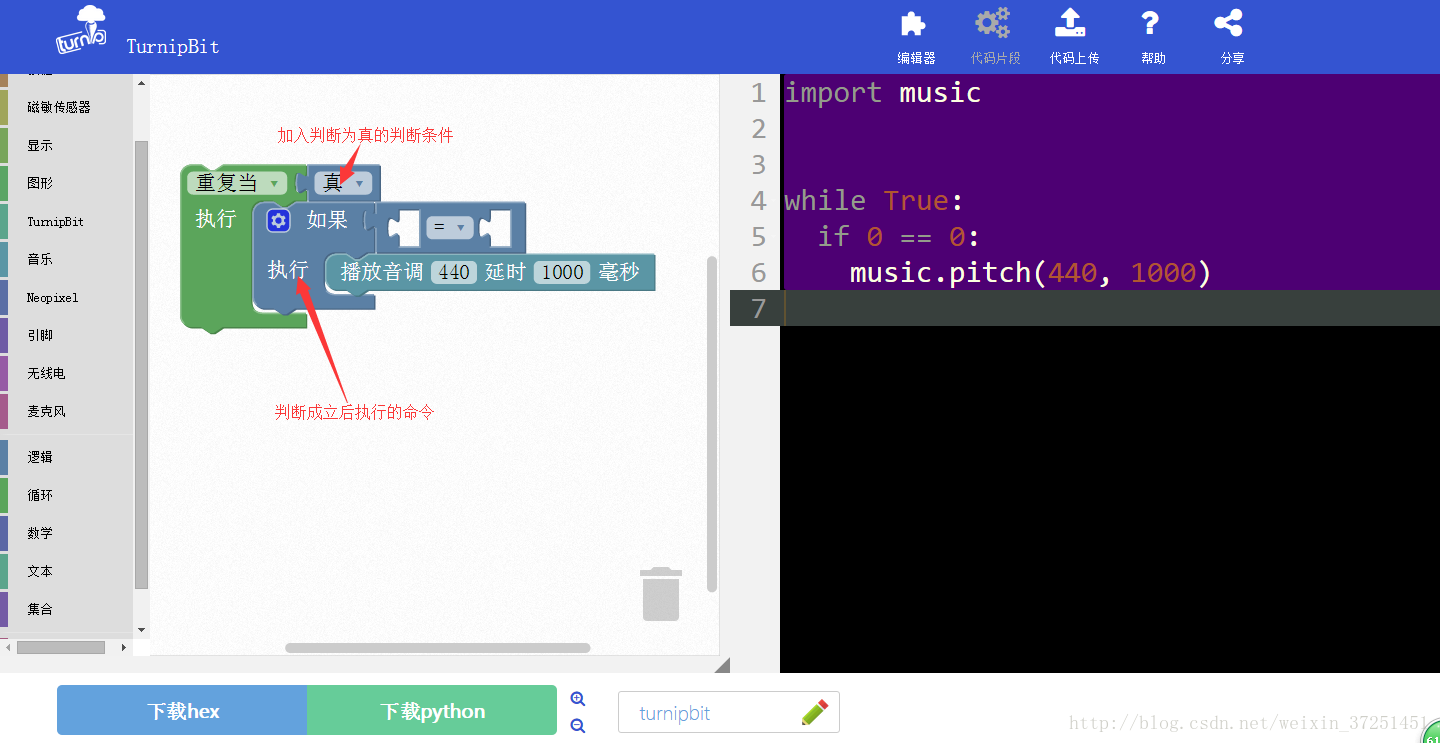1440x743 pixels.
Task: Click the toolbox vertical scrollbar thumb
Action: click(x=141, y=364)
